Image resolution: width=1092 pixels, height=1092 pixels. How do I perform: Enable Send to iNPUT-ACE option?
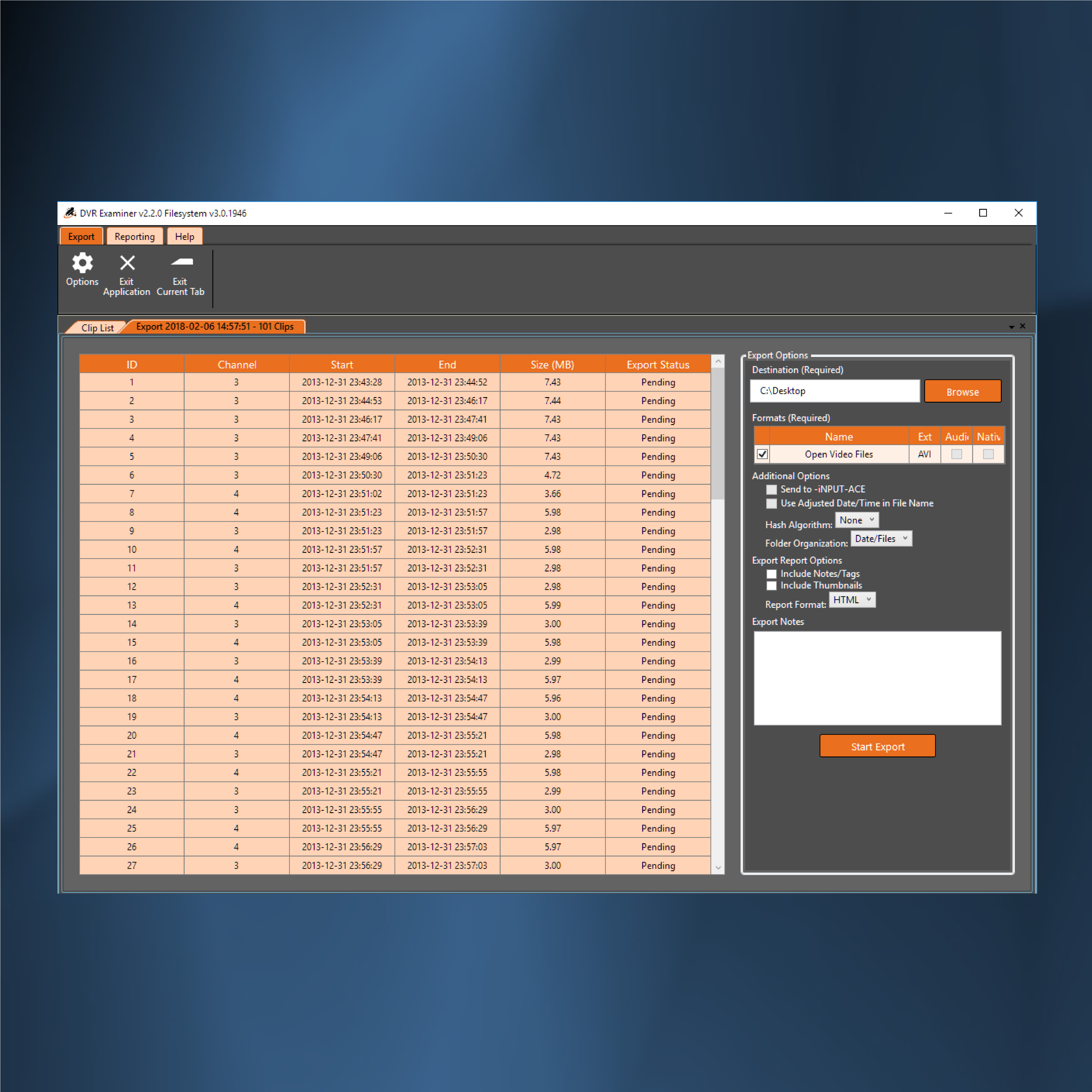coord(771,489)
